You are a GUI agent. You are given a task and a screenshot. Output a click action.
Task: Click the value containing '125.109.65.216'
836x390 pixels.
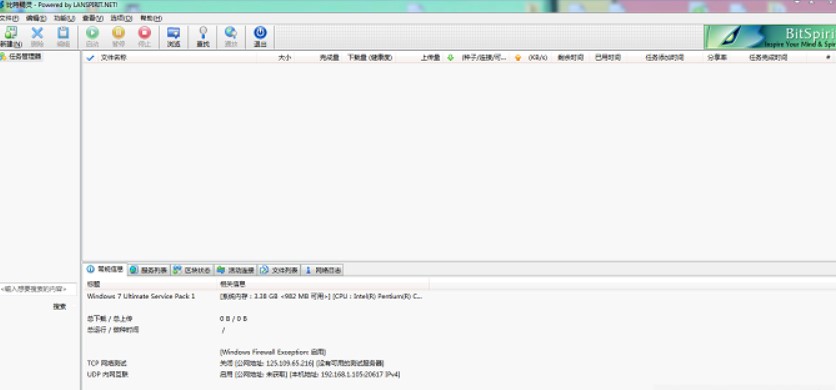point(302,363)
